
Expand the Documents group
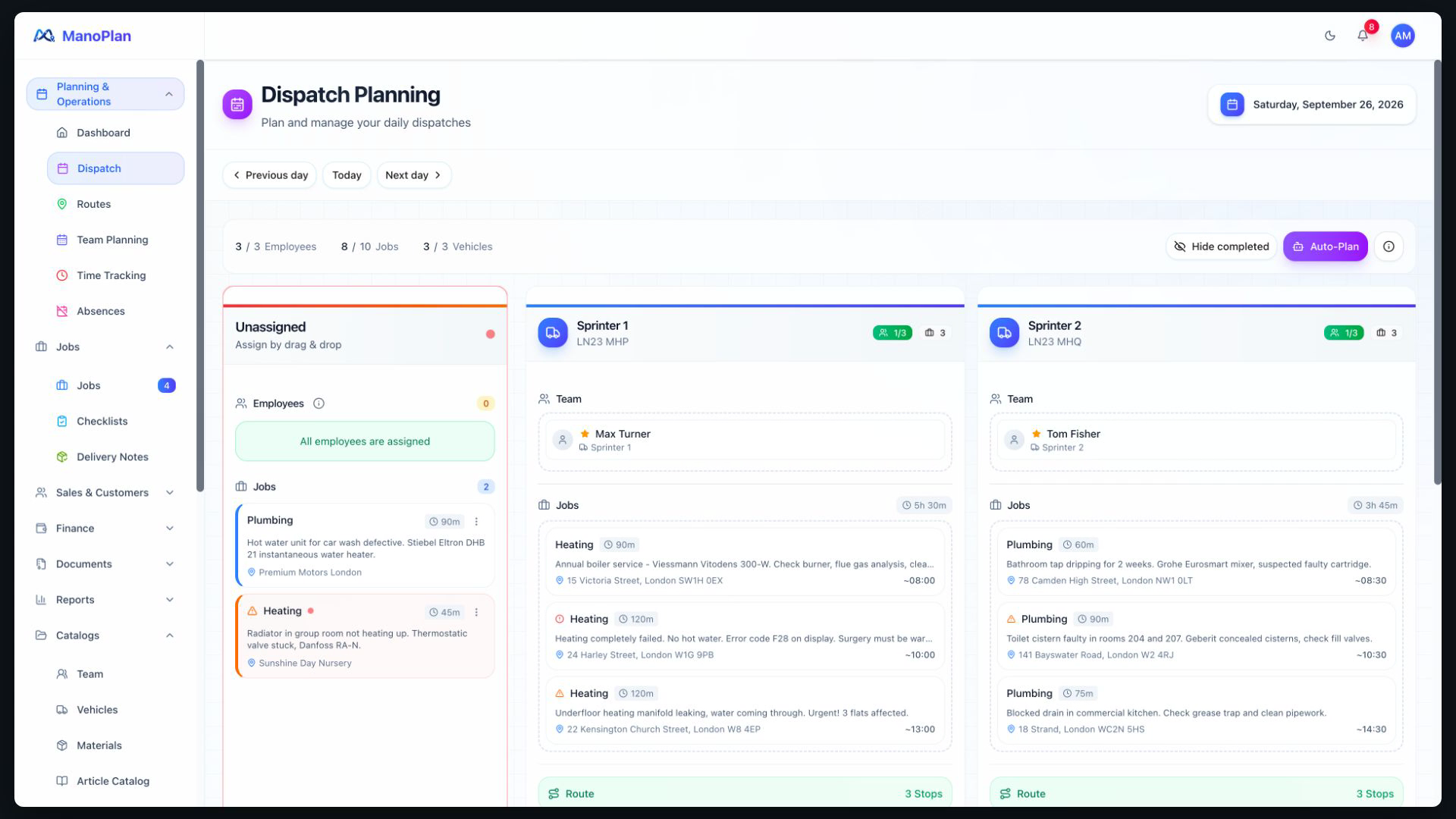click(x=105, y=564)
